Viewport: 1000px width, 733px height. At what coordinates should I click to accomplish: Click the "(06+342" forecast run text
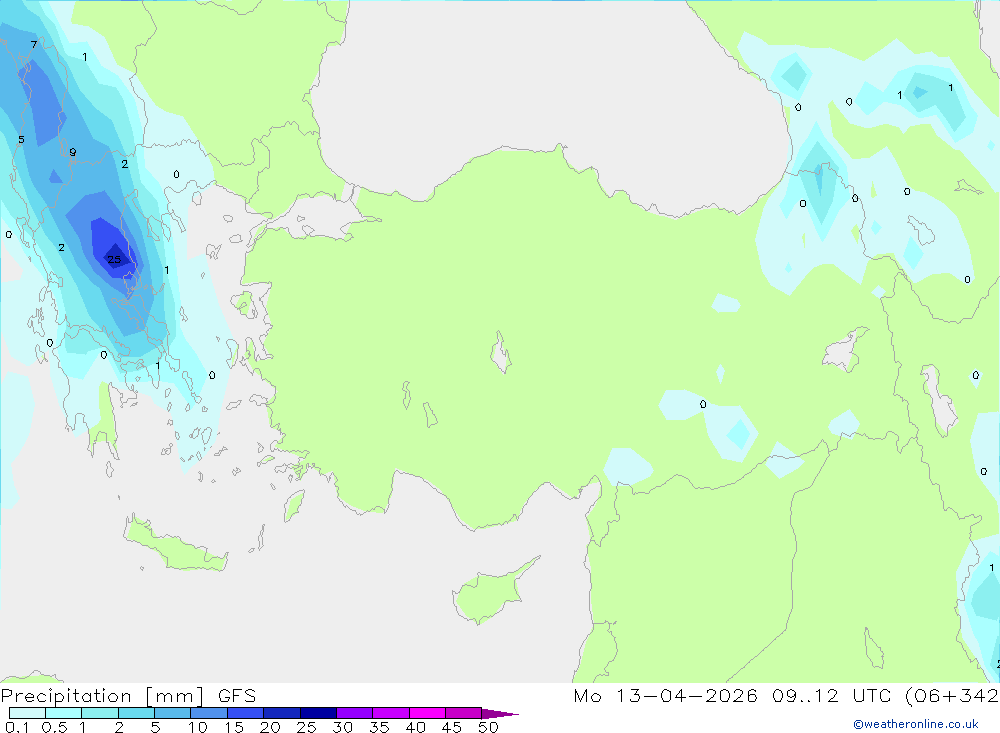click(951, 695)
